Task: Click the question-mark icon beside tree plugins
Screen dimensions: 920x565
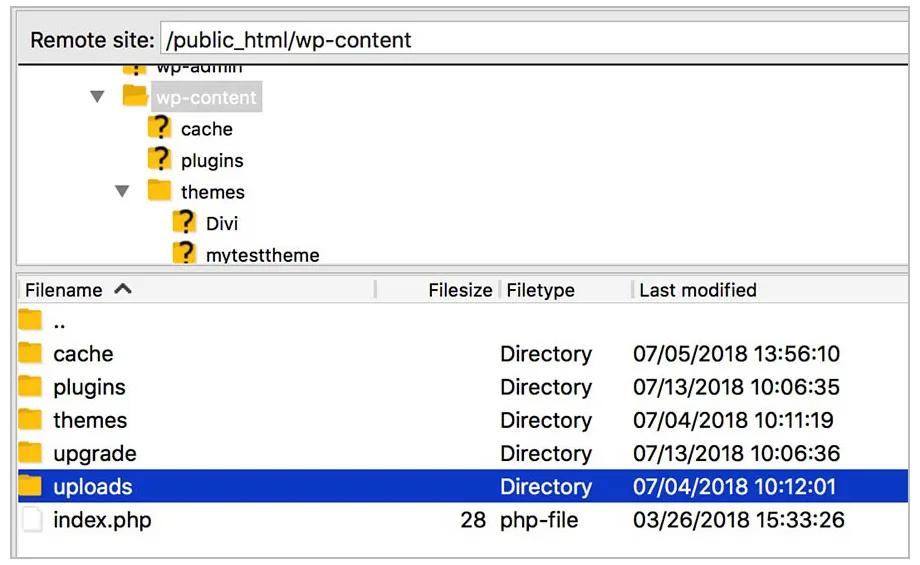Action: (x=160, y=159)
